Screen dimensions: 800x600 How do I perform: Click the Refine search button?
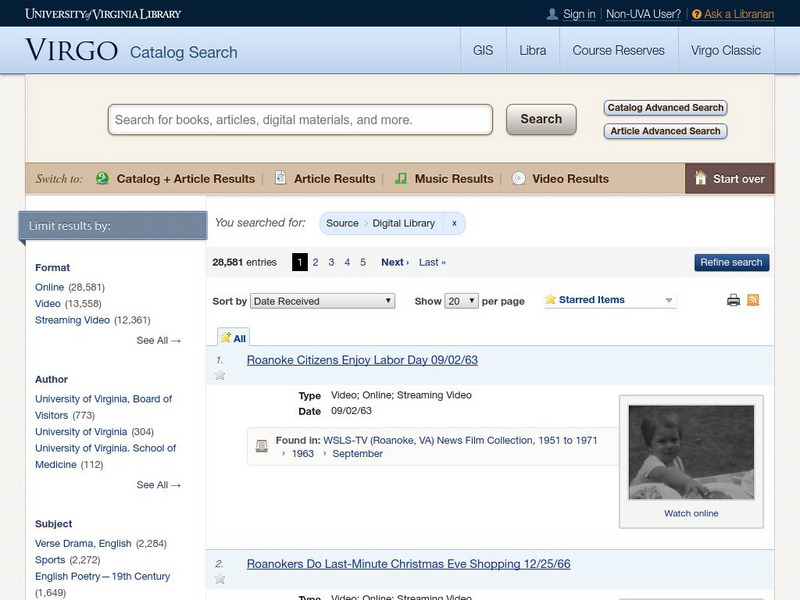tap(731, 262)
